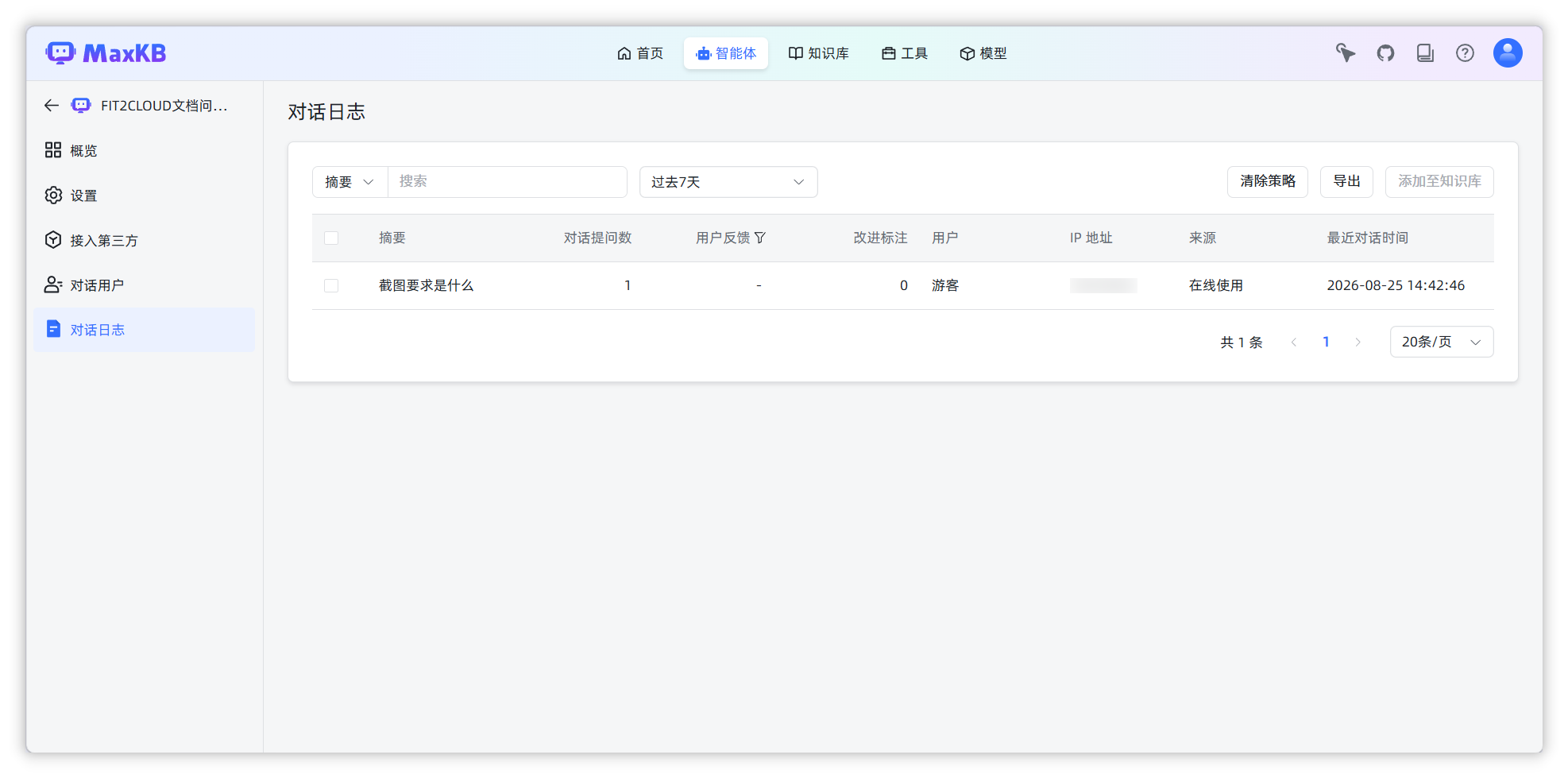Click the 共 1 条 total count
This screenshot has height=778, width=1568.
point(1242,342)
